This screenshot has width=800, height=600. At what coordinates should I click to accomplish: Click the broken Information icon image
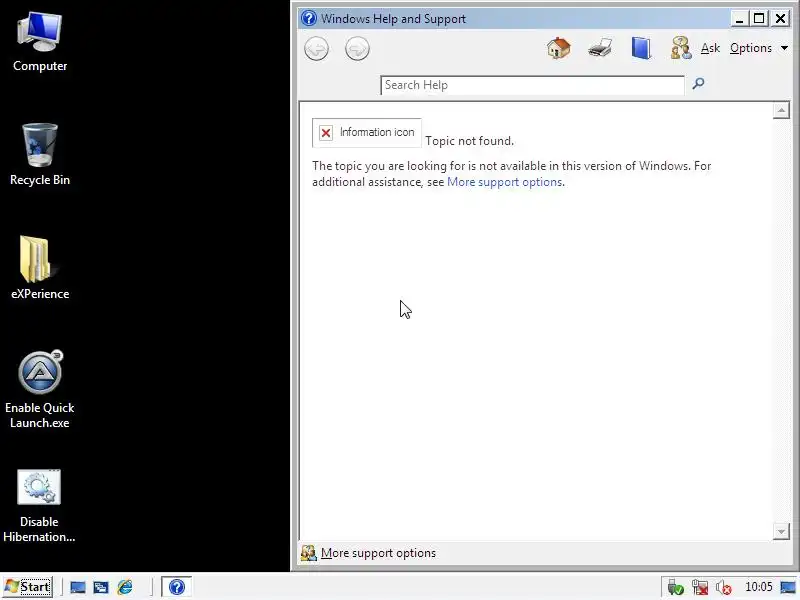(x=367, y=133)
